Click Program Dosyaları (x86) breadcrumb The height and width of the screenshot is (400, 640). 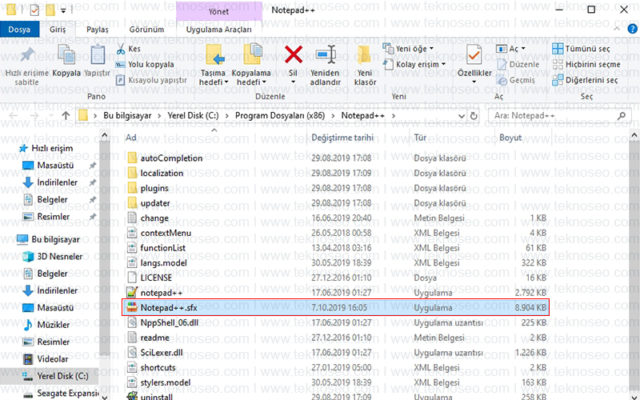280,116
